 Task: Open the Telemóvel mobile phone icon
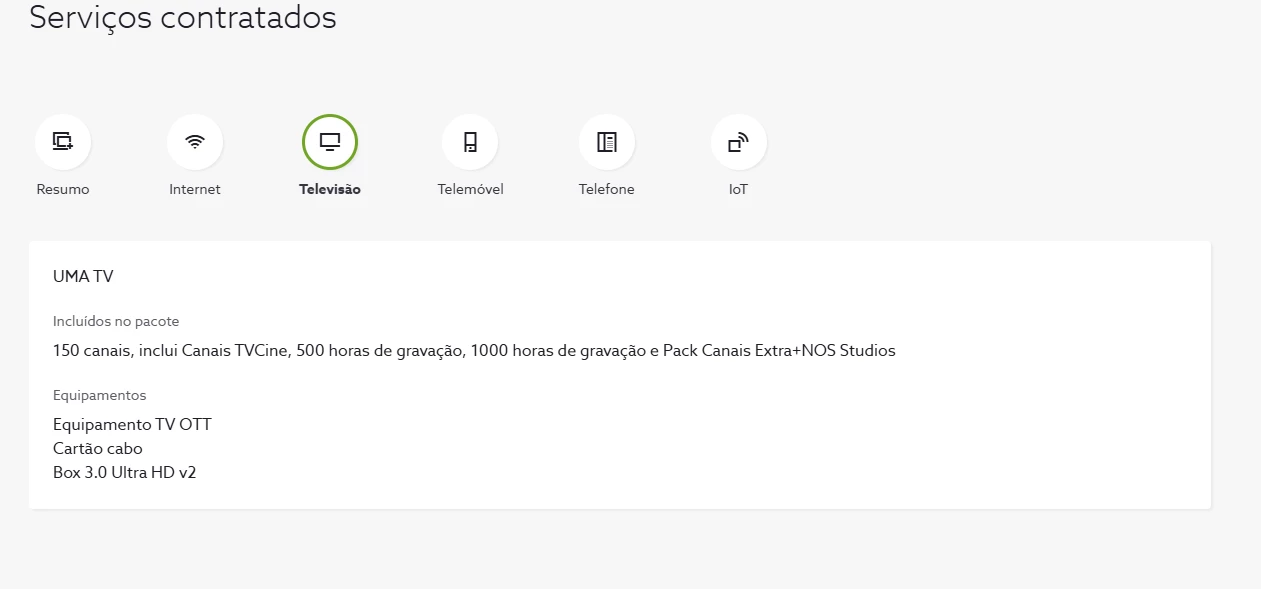click(x=470, y=142)
